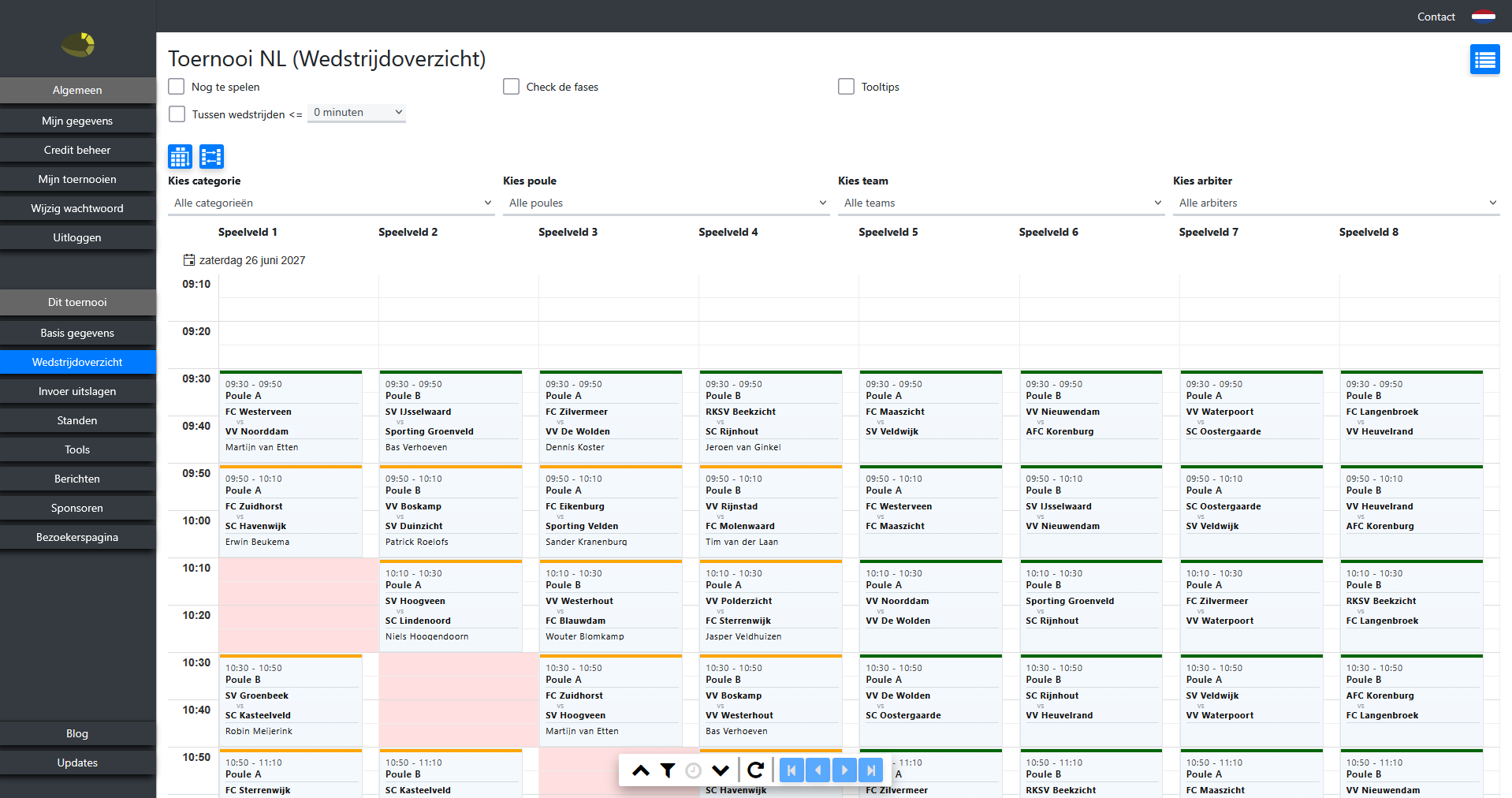The width and height of the screenshot is (1512, 798).
Task: Open the Blog link in sidebar
Action: (x=77, y=733)
